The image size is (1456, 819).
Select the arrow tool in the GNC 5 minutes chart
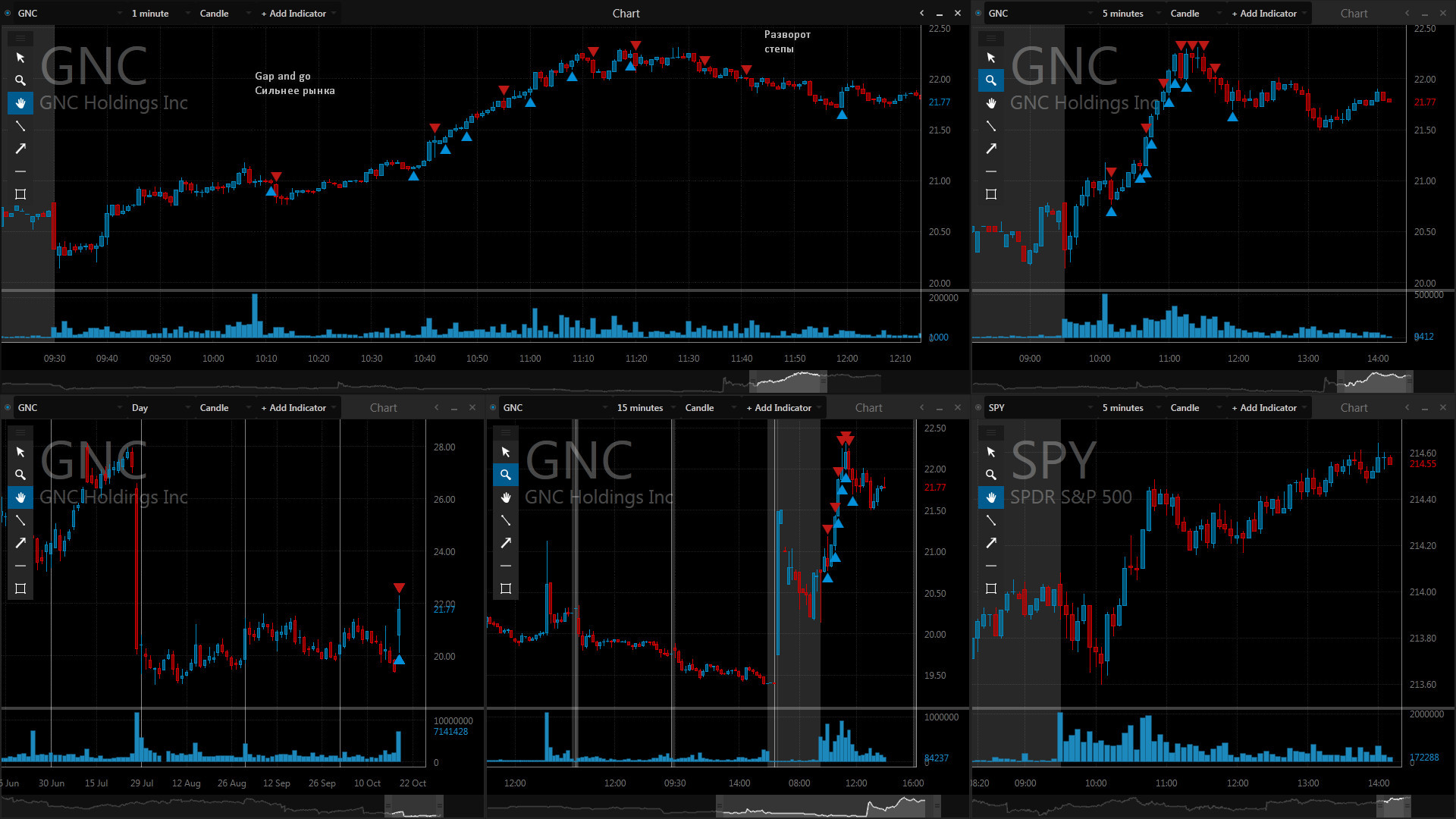pyautogui.click(x=991, y=149)
